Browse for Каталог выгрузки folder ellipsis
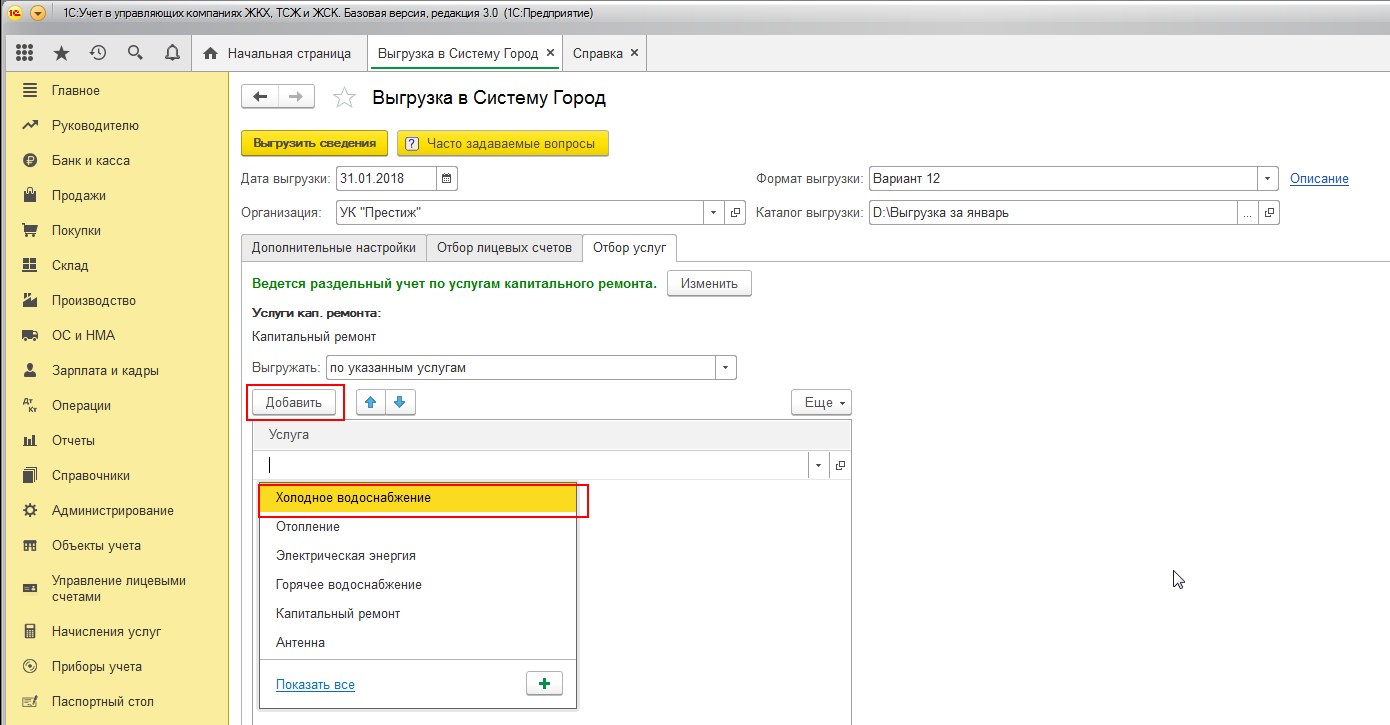The height and width of the screenshot is (725, 1390). pyautogui.click(x=1247, y=213)
